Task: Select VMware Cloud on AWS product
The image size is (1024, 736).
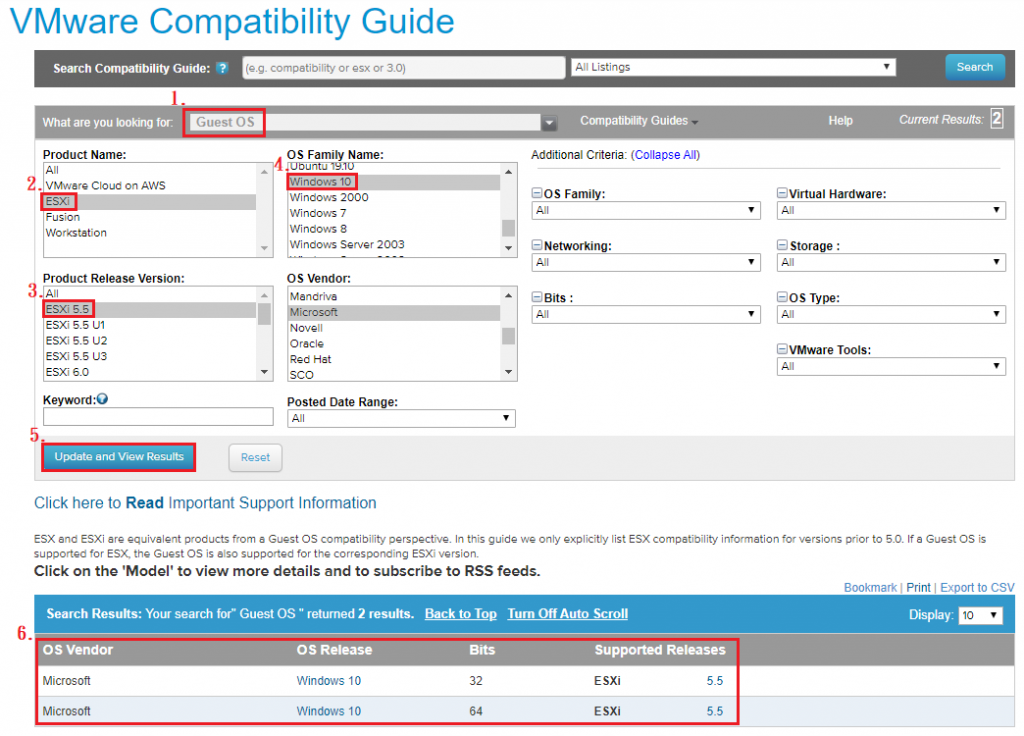Action: (150, 186)
